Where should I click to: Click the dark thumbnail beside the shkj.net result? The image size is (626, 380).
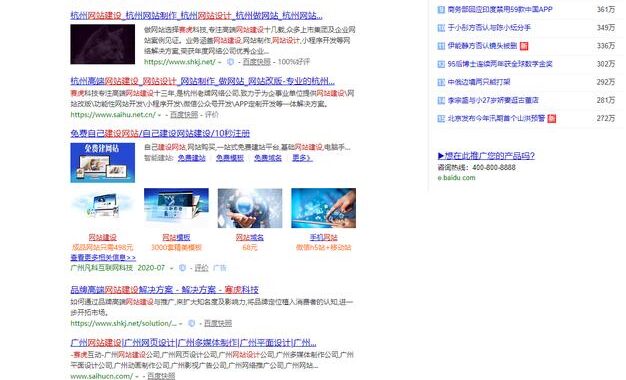103,44
